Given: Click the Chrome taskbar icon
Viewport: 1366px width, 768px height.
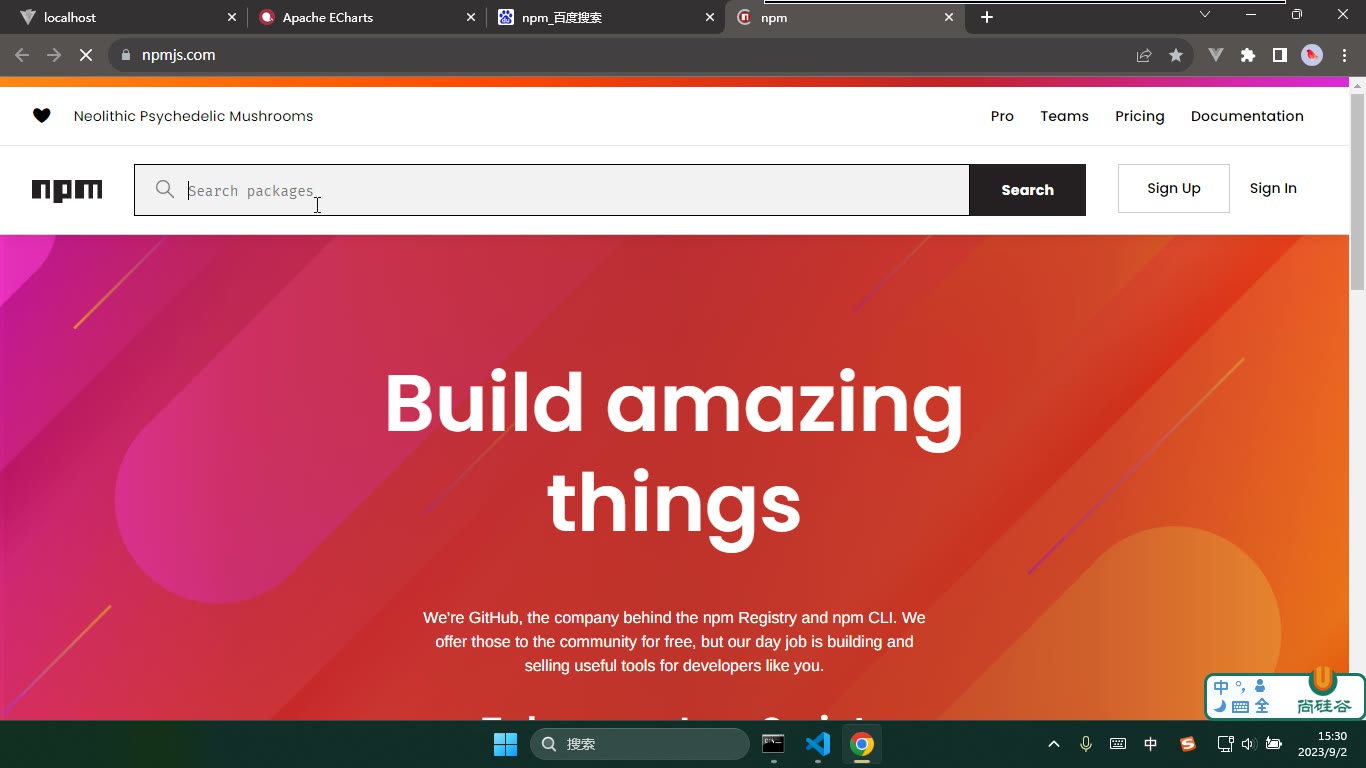Looking at the screenshot, I should click(862, 744).
